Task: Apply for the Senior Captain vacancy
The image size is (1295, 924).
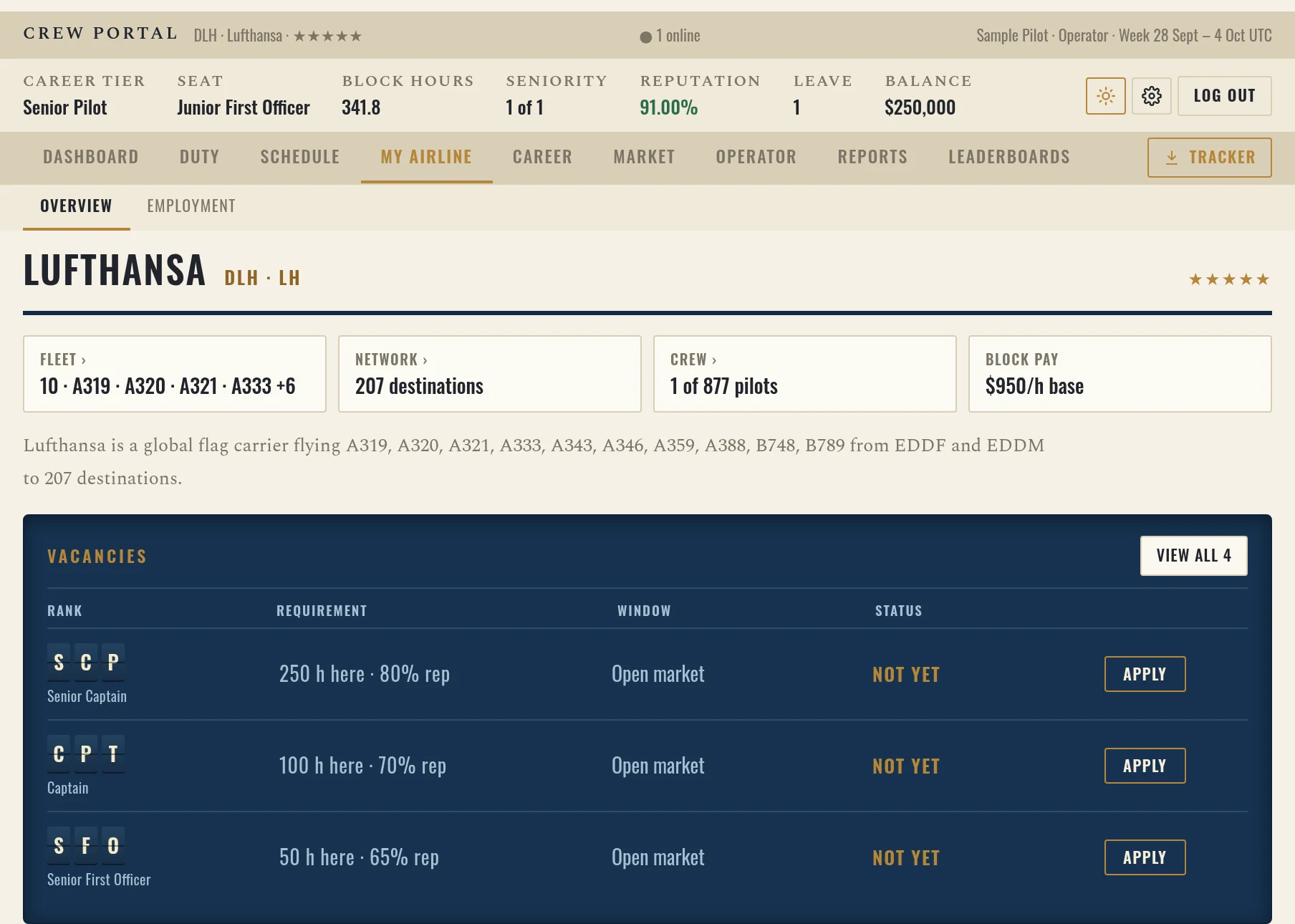Action: click(x=1145, y=674)
